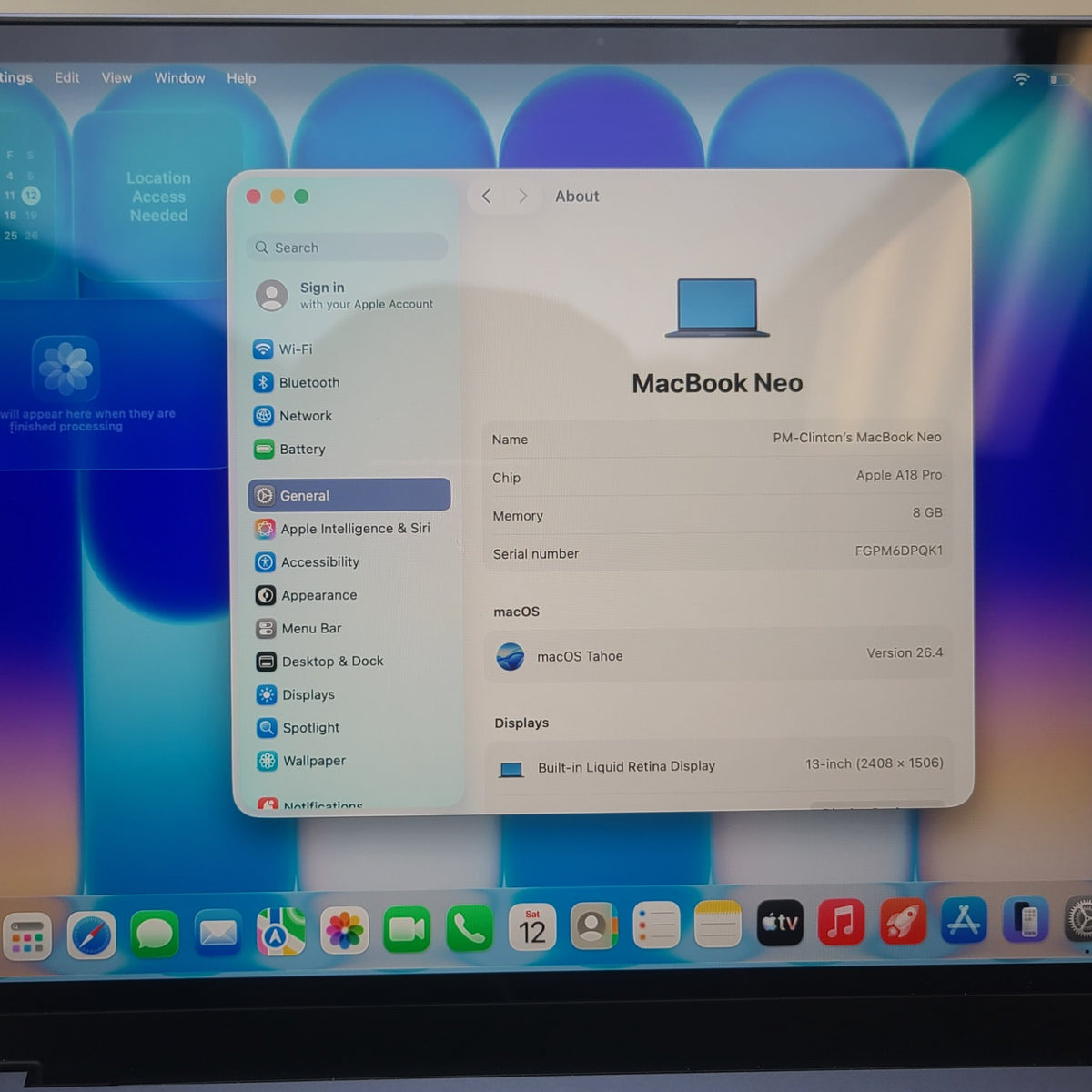Go back using the back chevron
Screen dimensions: 1092x1092
(x=487, y=196)
